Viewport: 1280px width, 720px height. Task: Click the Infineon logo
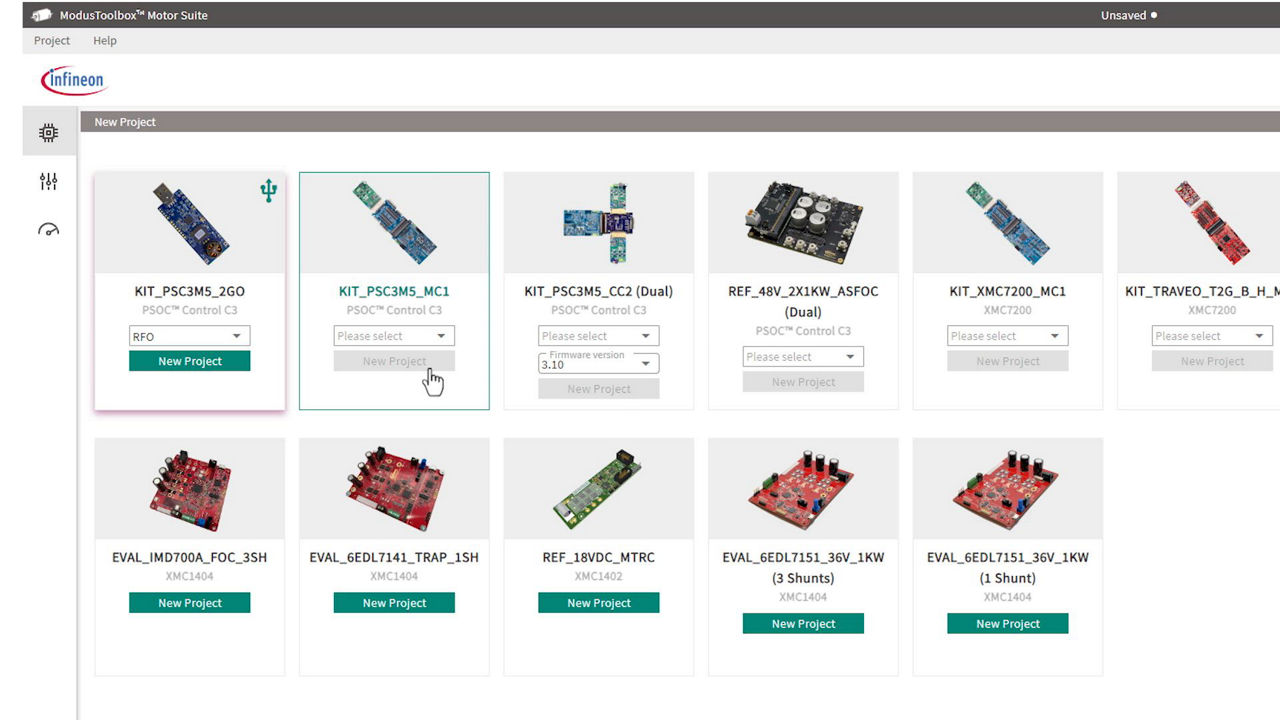[73, 80]
